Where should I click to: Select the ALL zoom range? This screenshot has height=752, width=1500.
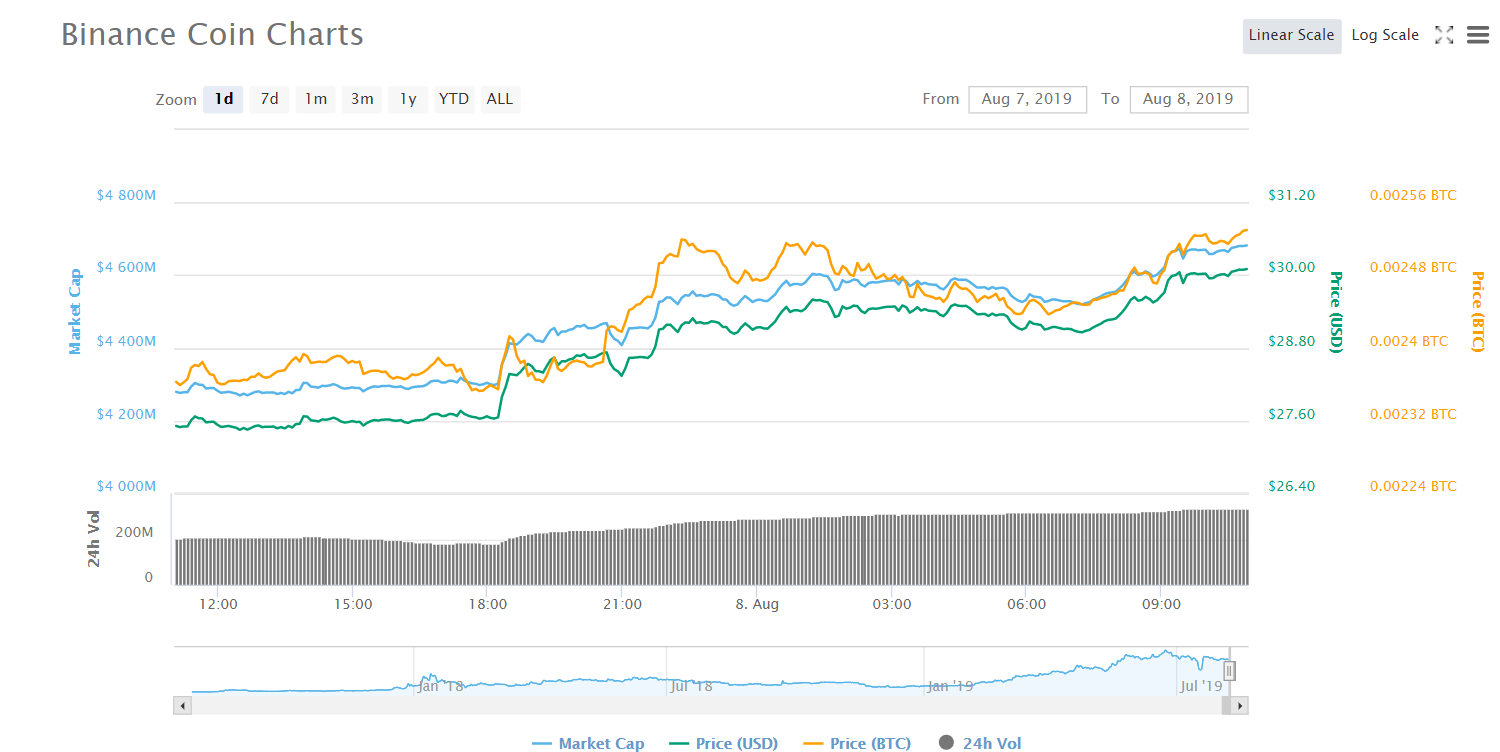pos(500,99)
